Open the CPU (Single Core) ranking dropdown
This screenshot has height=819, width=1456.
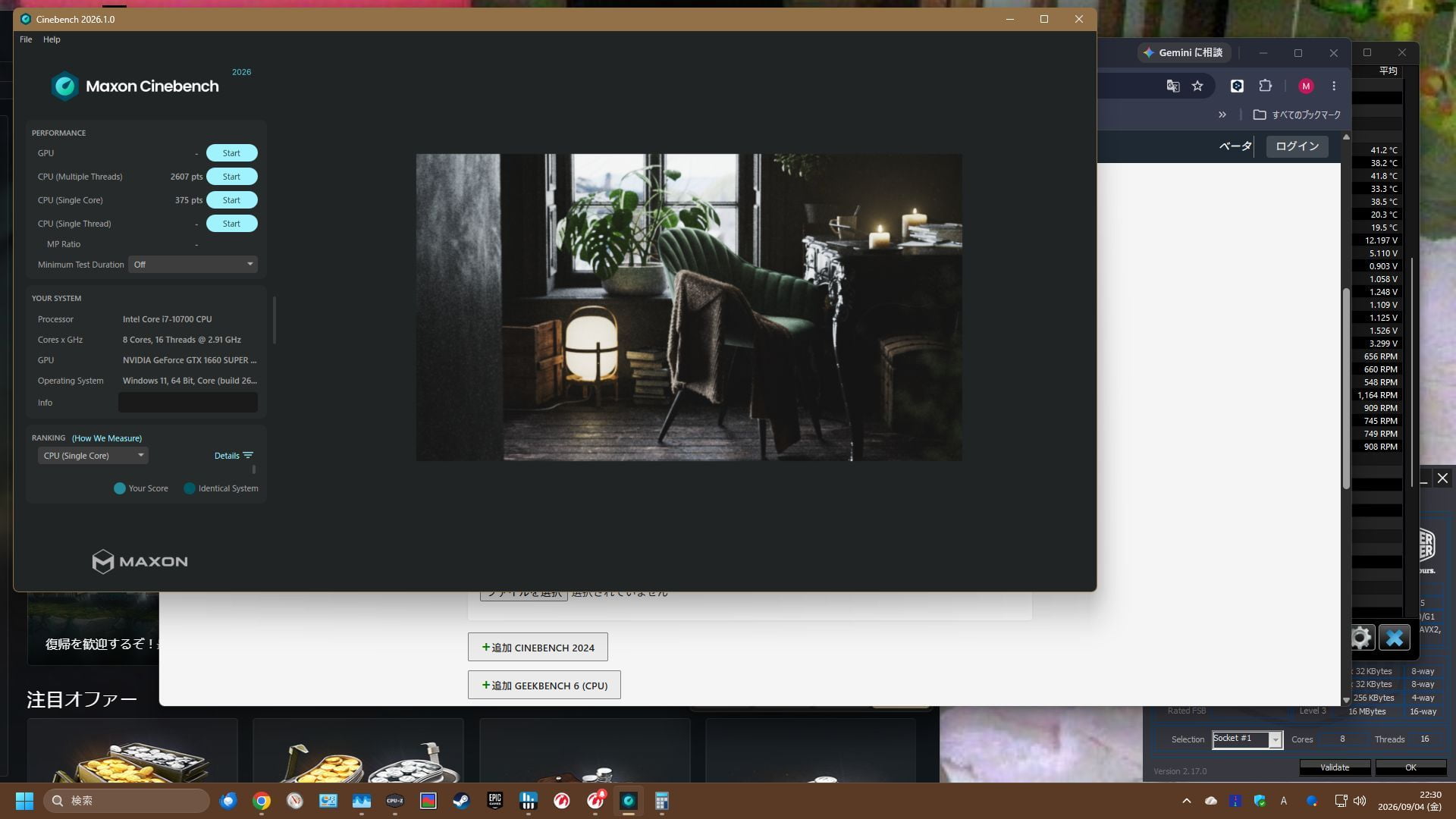[x=93, y=456]
